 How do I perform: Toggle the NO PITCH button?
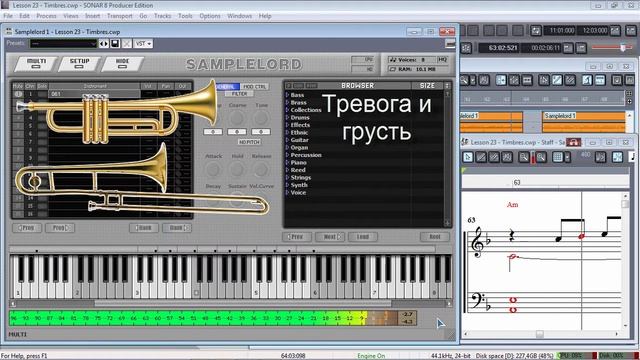point(249,142)
